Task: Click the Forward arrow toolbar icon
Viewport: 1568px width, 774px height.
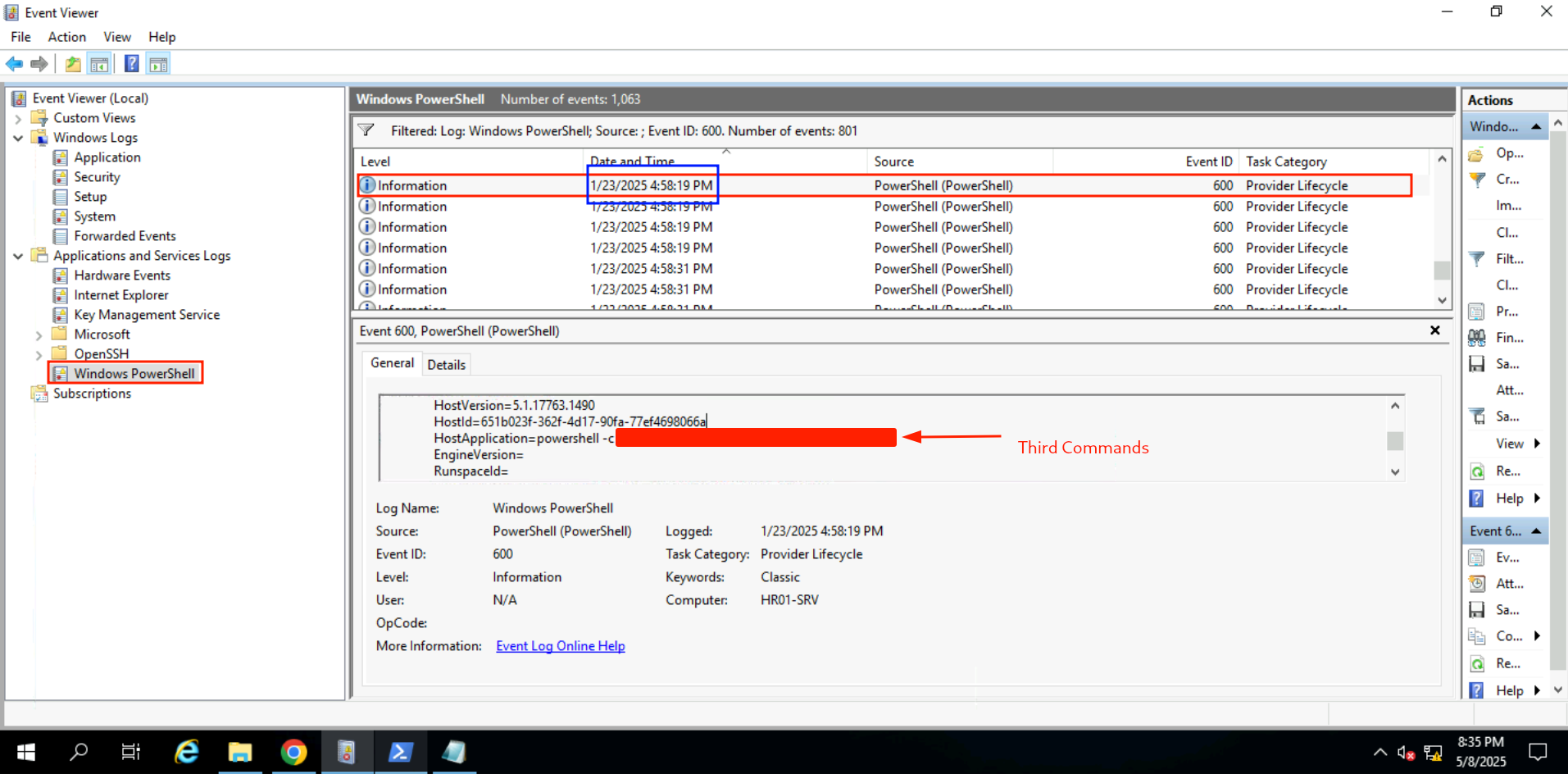Action: point(39,64)
